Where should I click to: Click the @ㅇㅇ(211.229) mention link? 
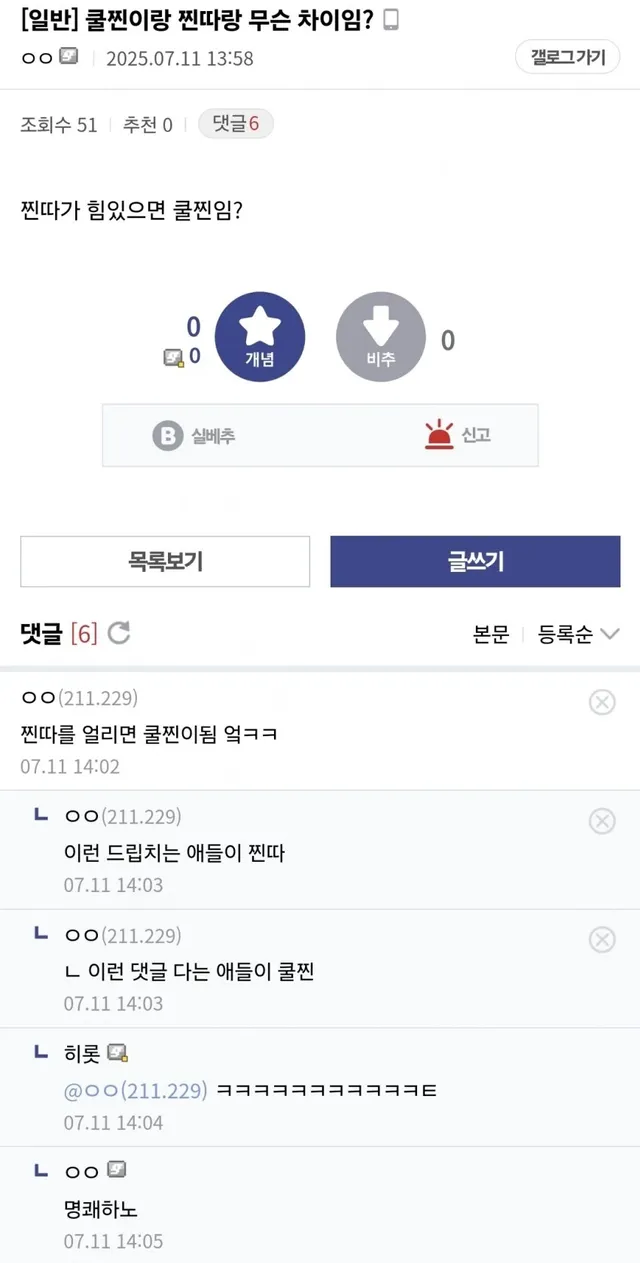(x=136, y=1090)
